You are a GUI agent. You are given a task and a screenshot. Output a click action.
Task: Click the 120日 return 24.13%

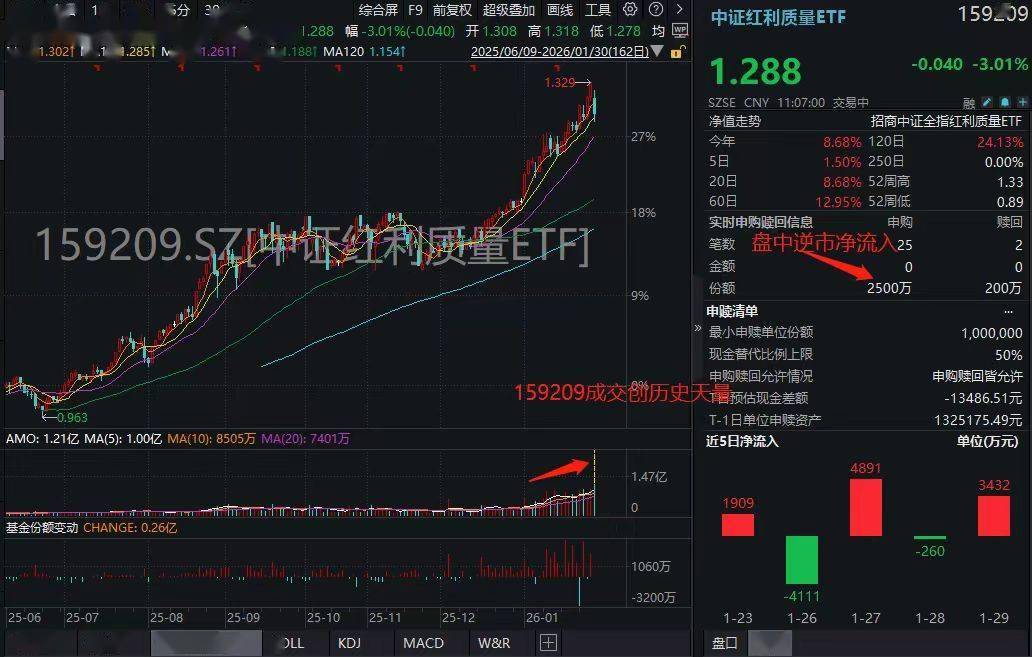tap(1000, 142)
